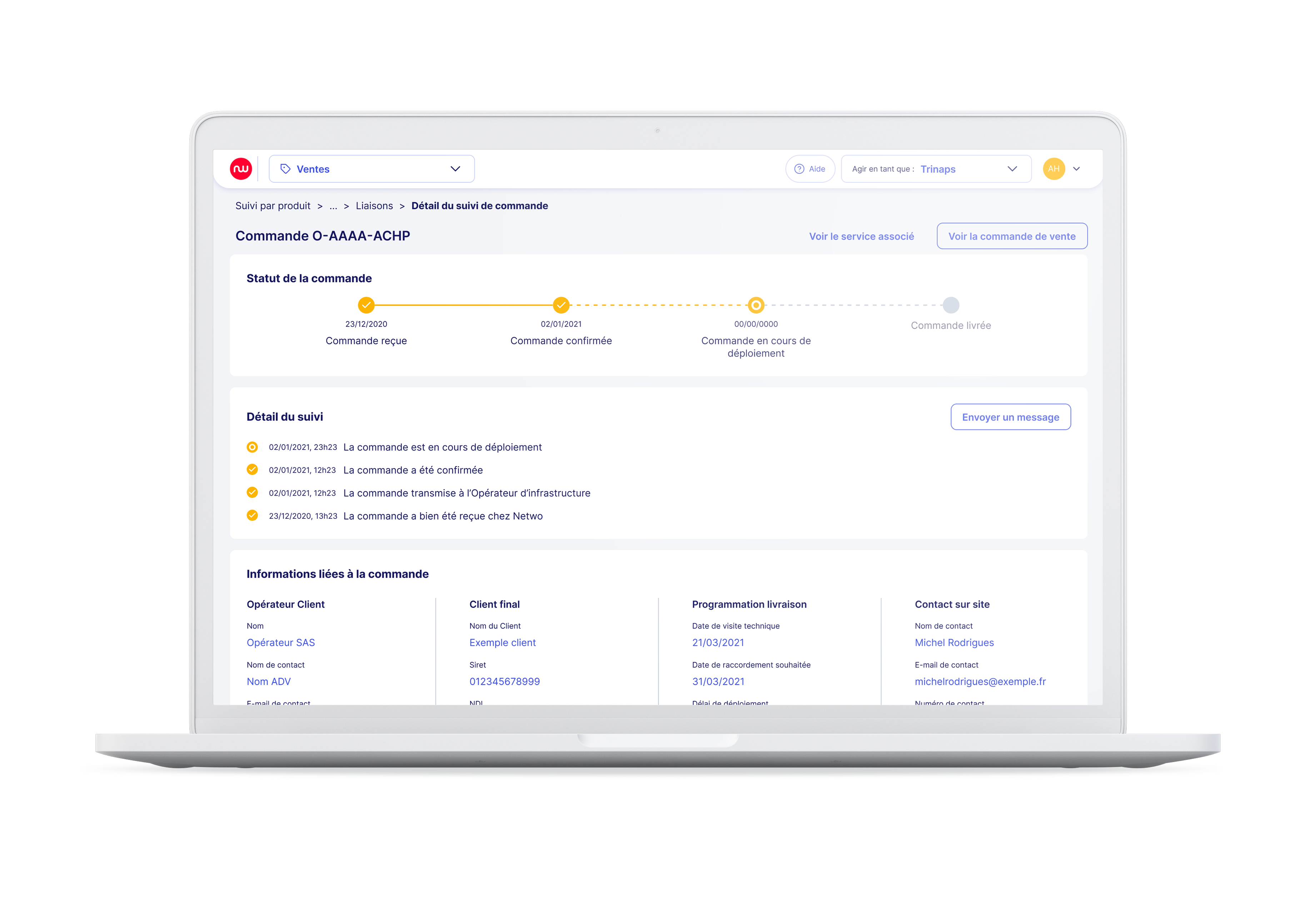Expand the 'Agir en tant que' Trinaps dropdown
1316x910 pixels.
point(936,169)
